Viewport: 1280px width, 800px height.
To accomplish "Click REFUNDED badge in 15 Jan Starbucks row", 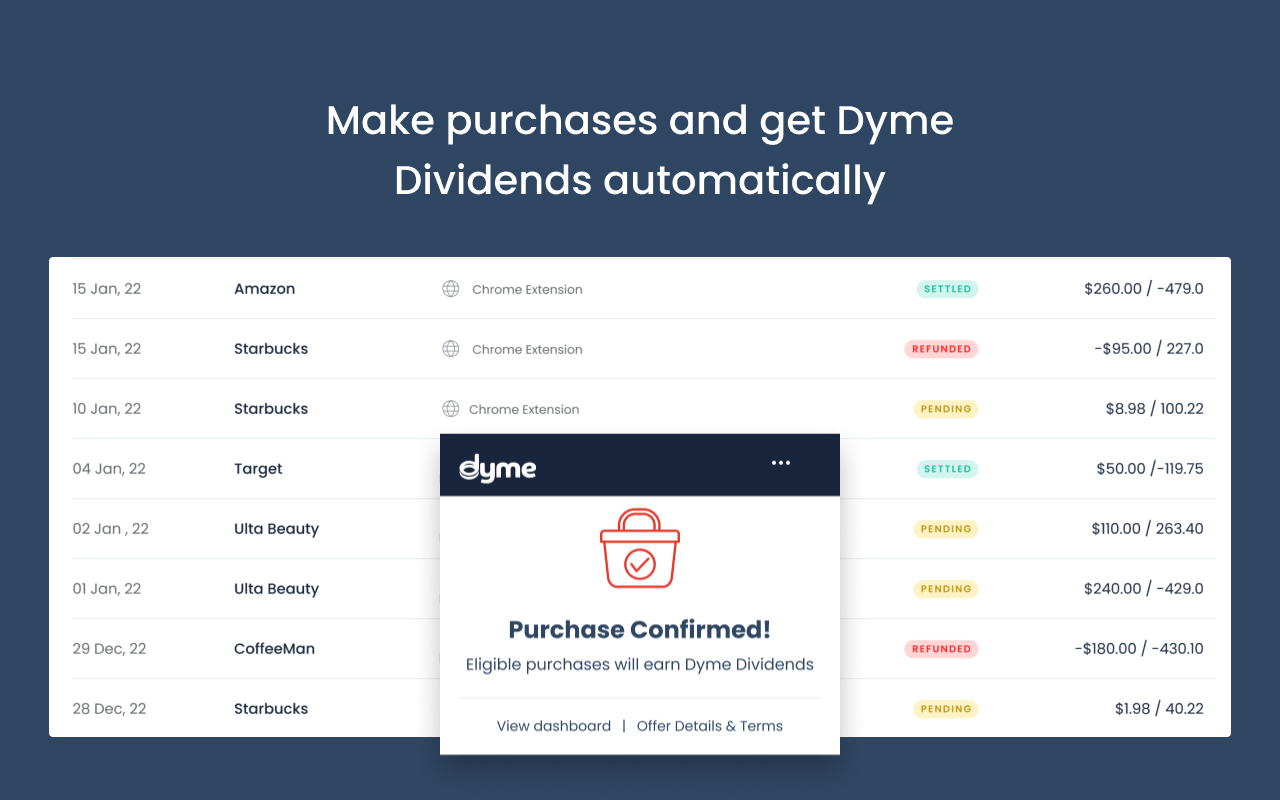I will coord(941,349).
